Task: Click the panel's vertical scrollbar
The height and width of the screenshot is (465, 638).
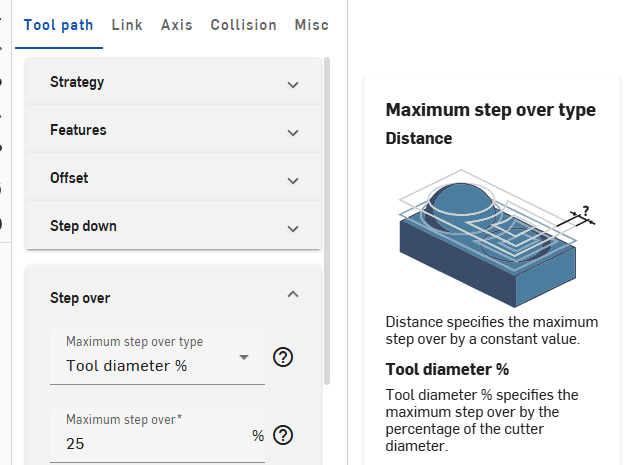Action: [327, 221]
